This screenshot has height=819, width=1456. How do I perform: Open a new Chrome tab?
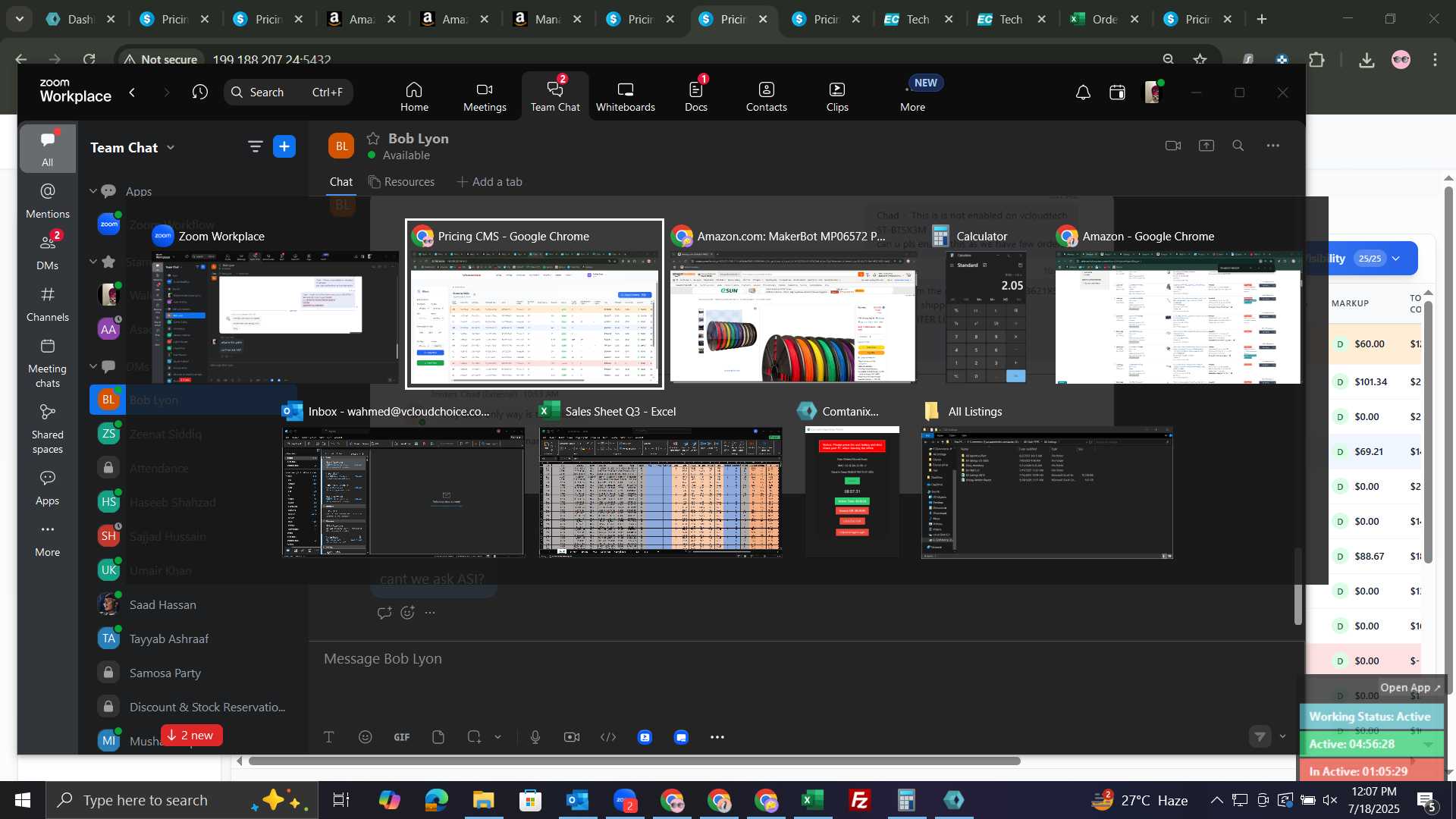click(x=1262, y=20)
